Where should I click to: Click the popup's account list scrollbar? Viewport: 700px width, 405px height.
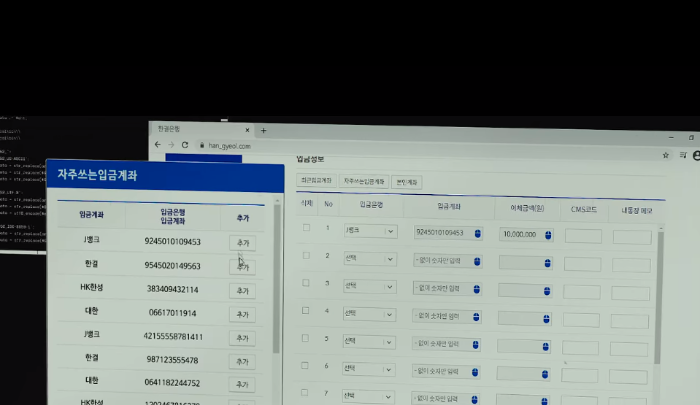tap(276, 279)
